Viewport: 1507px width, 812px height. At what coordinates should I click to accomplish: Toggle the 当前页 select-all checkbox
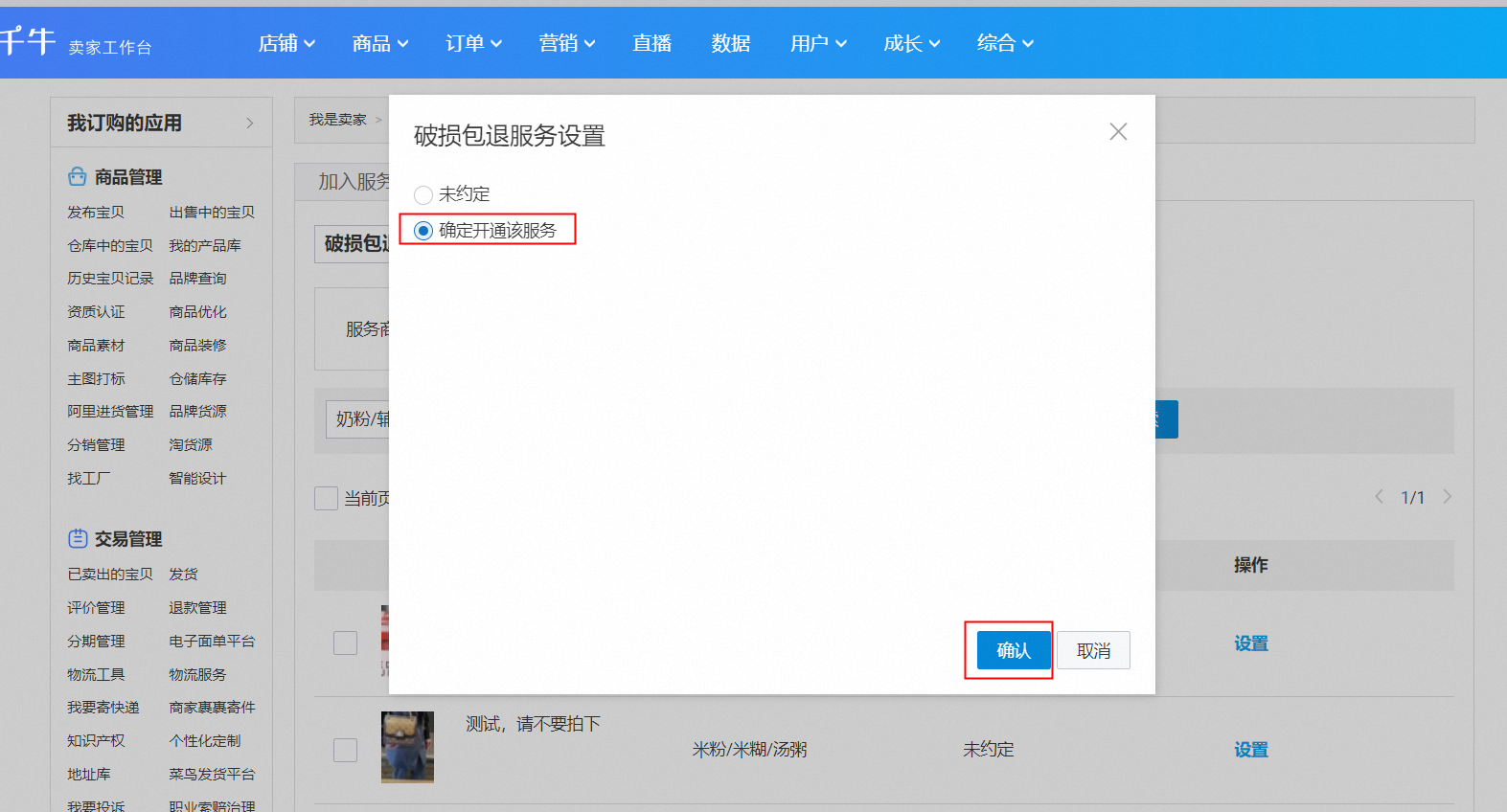(x=326, y=498)
